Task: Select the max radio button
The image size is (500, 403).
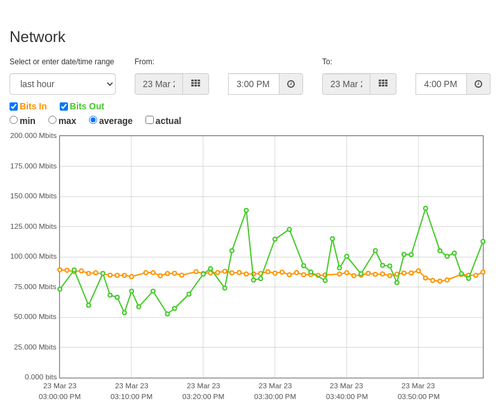Action: point(52,120)
